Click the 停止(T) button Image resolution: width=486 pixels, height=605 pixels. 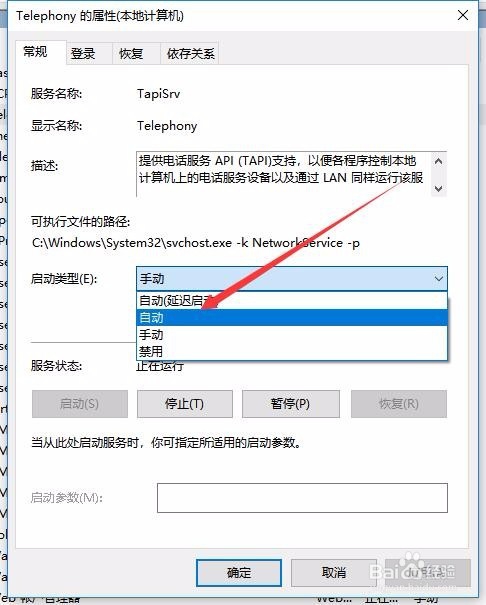click(x=185, y=404)
